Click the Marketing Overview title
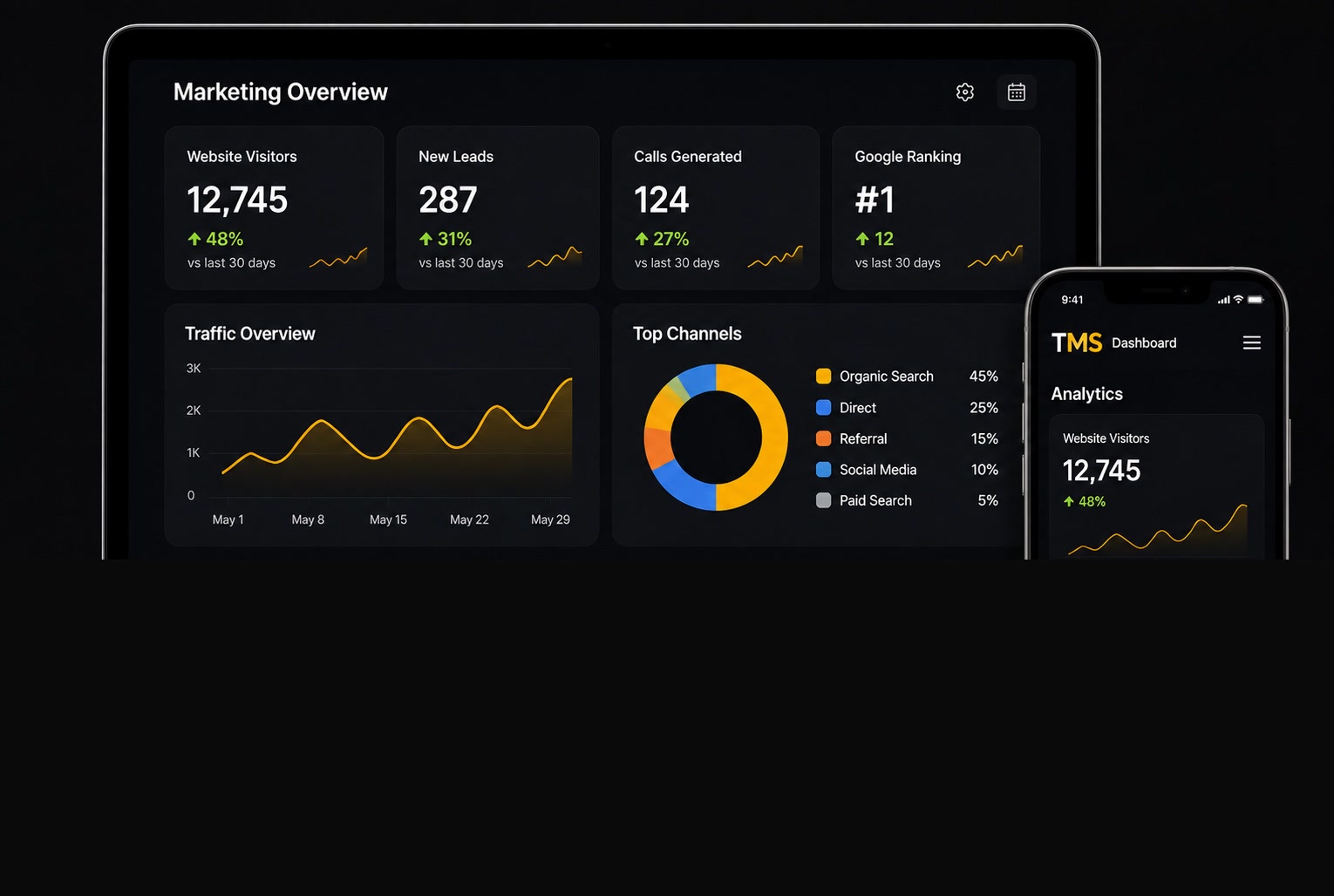The height and width of the screenshot is (896, 1334). (x=281, y=92)
